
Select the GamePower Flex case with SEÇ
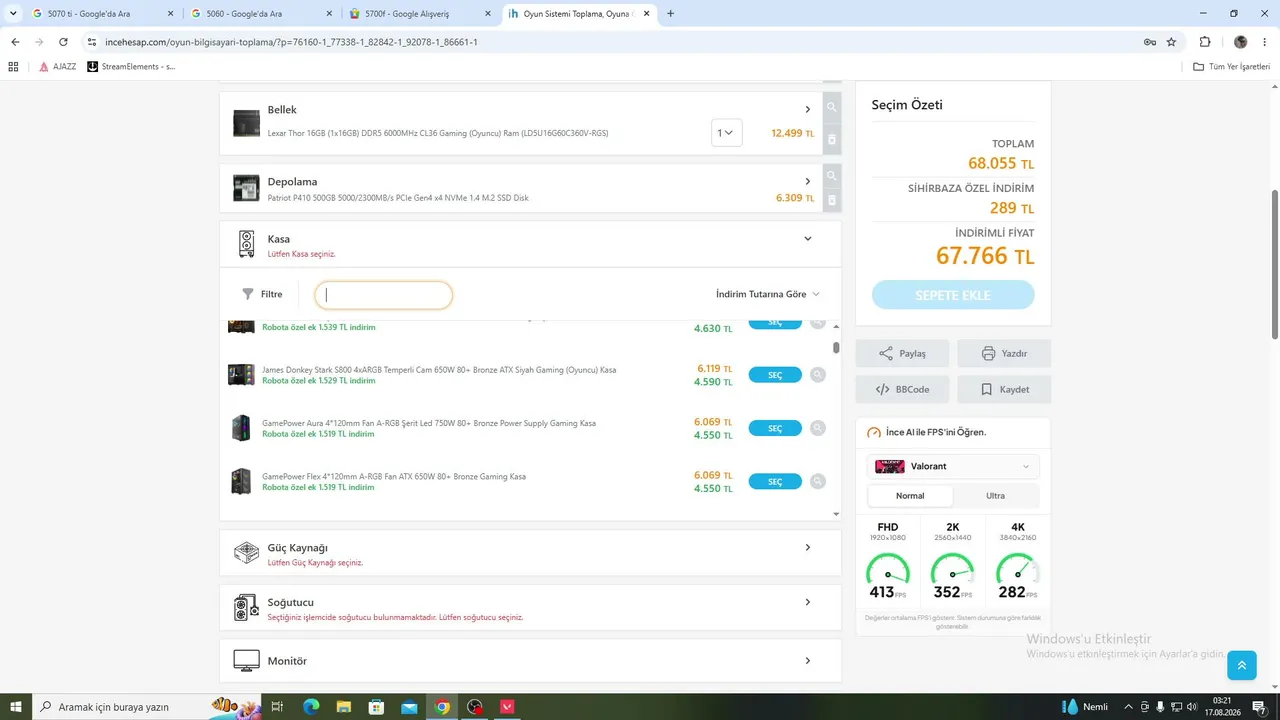pyautogui.click(x=775, y=481)
